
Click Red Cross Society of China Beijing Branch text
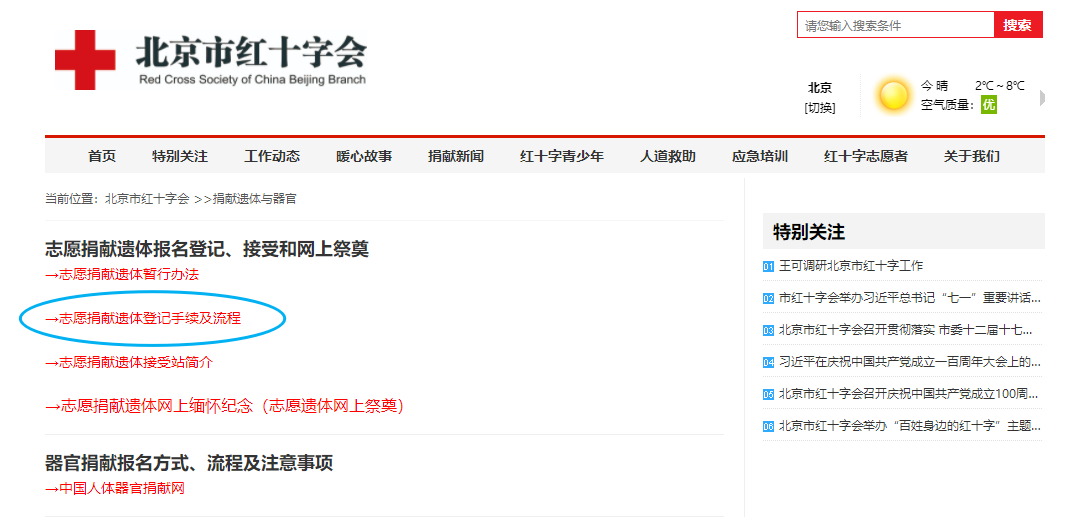[x=252, y=80]
